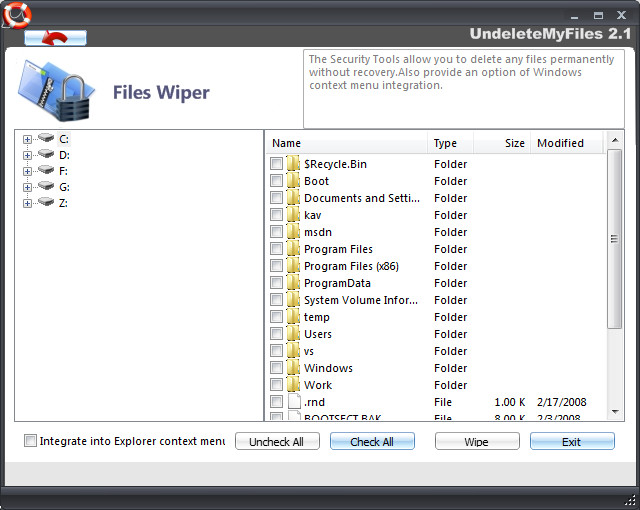Click the .rnd file icon
Viewport: 640px width, 510px height.
294,401
